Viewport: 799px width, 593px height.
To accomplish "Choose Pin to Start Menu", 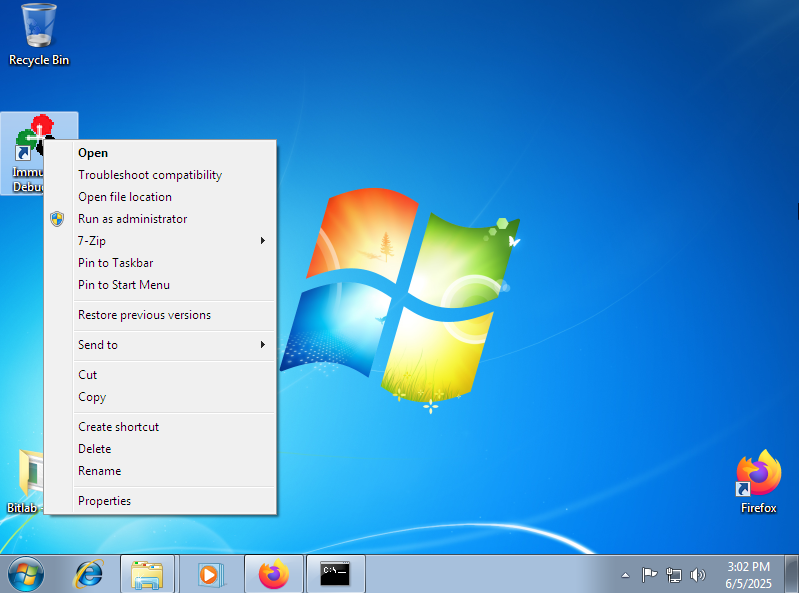I will tap(161, 285).
